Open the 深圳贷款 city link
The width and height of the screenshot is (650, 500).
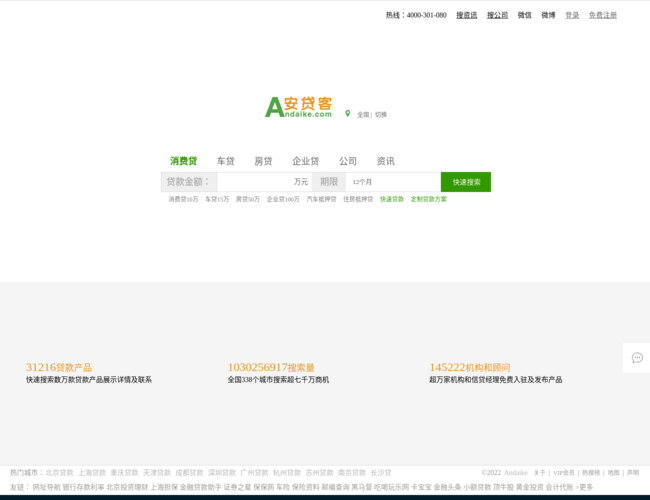pyautogui.click(x=222, y=473)
